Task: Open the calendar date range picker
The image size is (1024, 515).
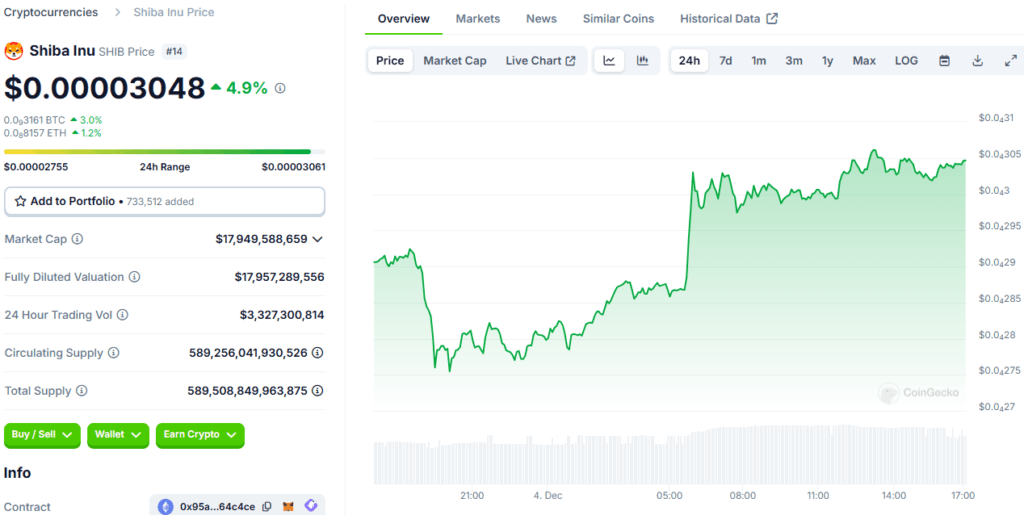Action: click(944, 61)
